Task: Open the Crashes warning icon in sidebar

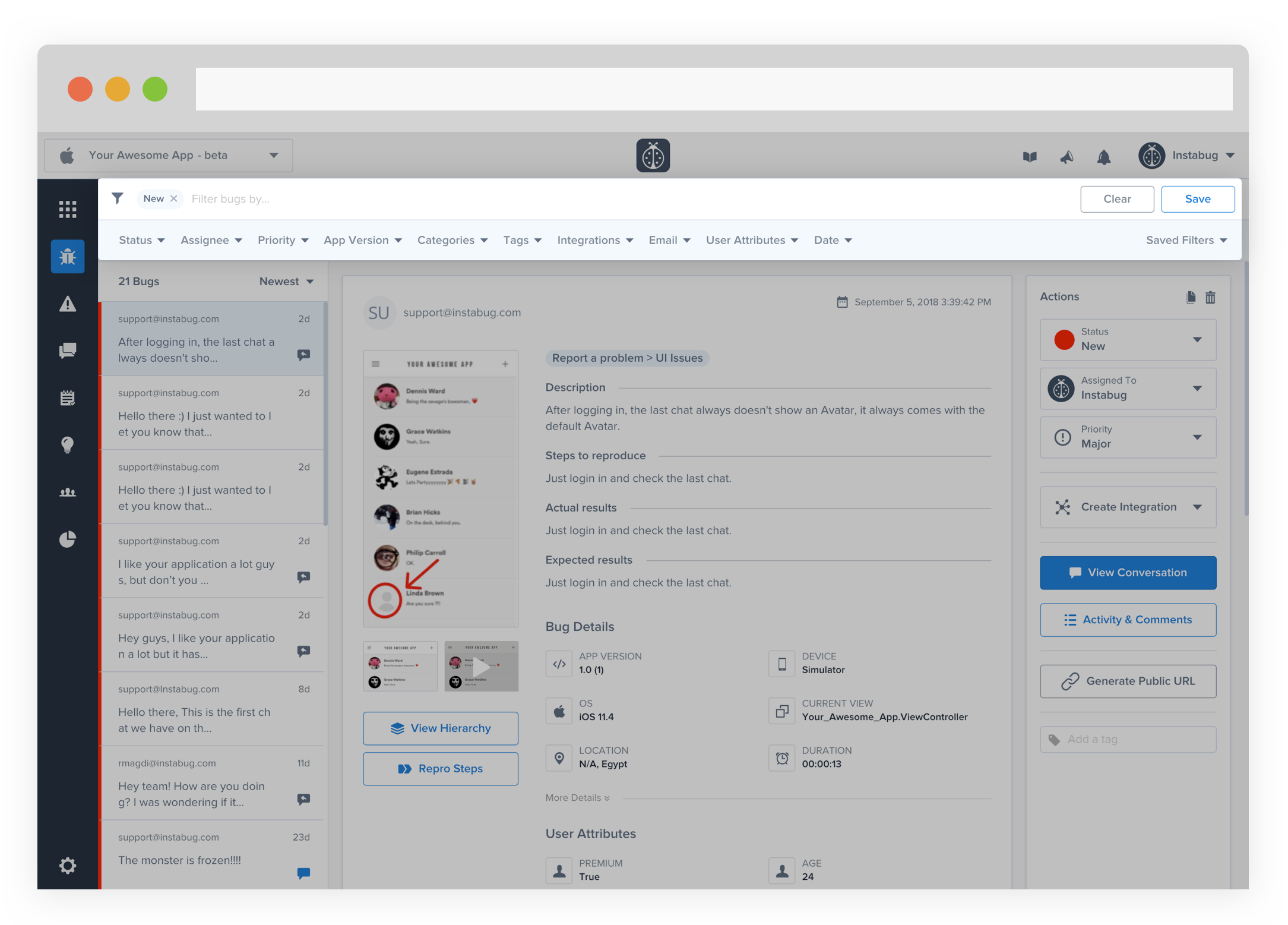Action: [68, 304]
